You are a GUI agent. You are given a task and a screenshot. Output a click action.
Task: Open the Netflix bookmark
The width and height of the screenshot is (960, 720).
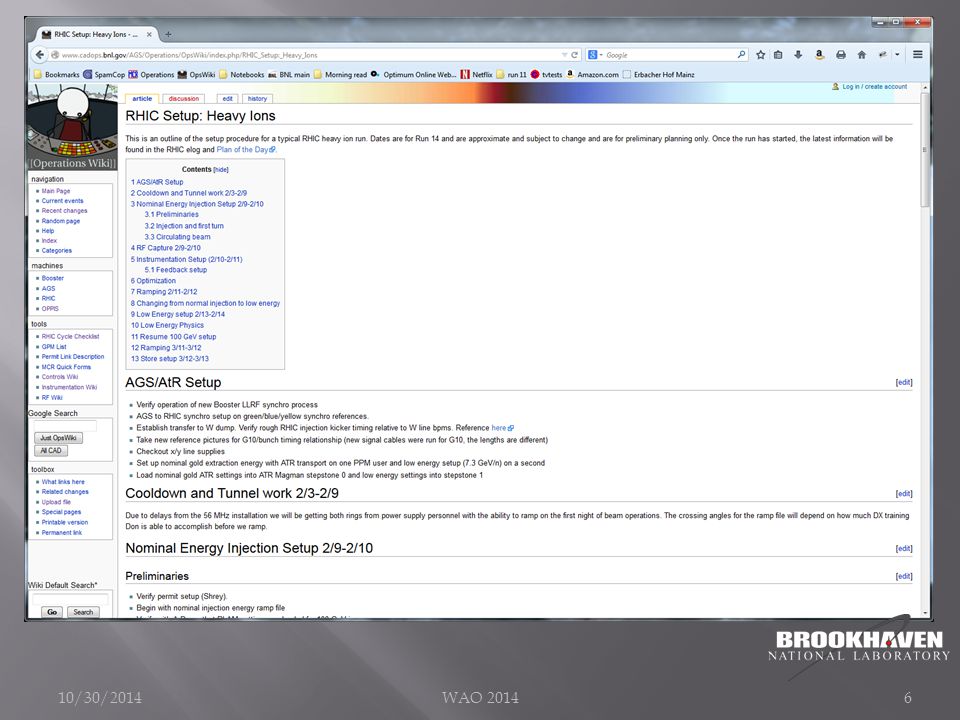pyautogui.click(x=476, y=75)
